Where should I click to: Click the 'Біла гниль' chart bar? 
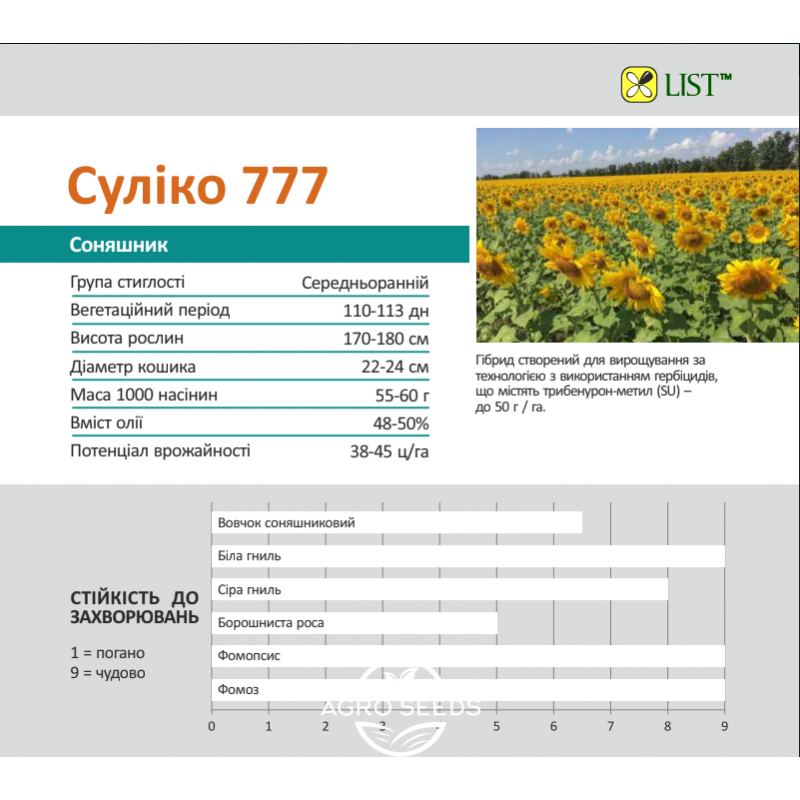click(468, 556)
